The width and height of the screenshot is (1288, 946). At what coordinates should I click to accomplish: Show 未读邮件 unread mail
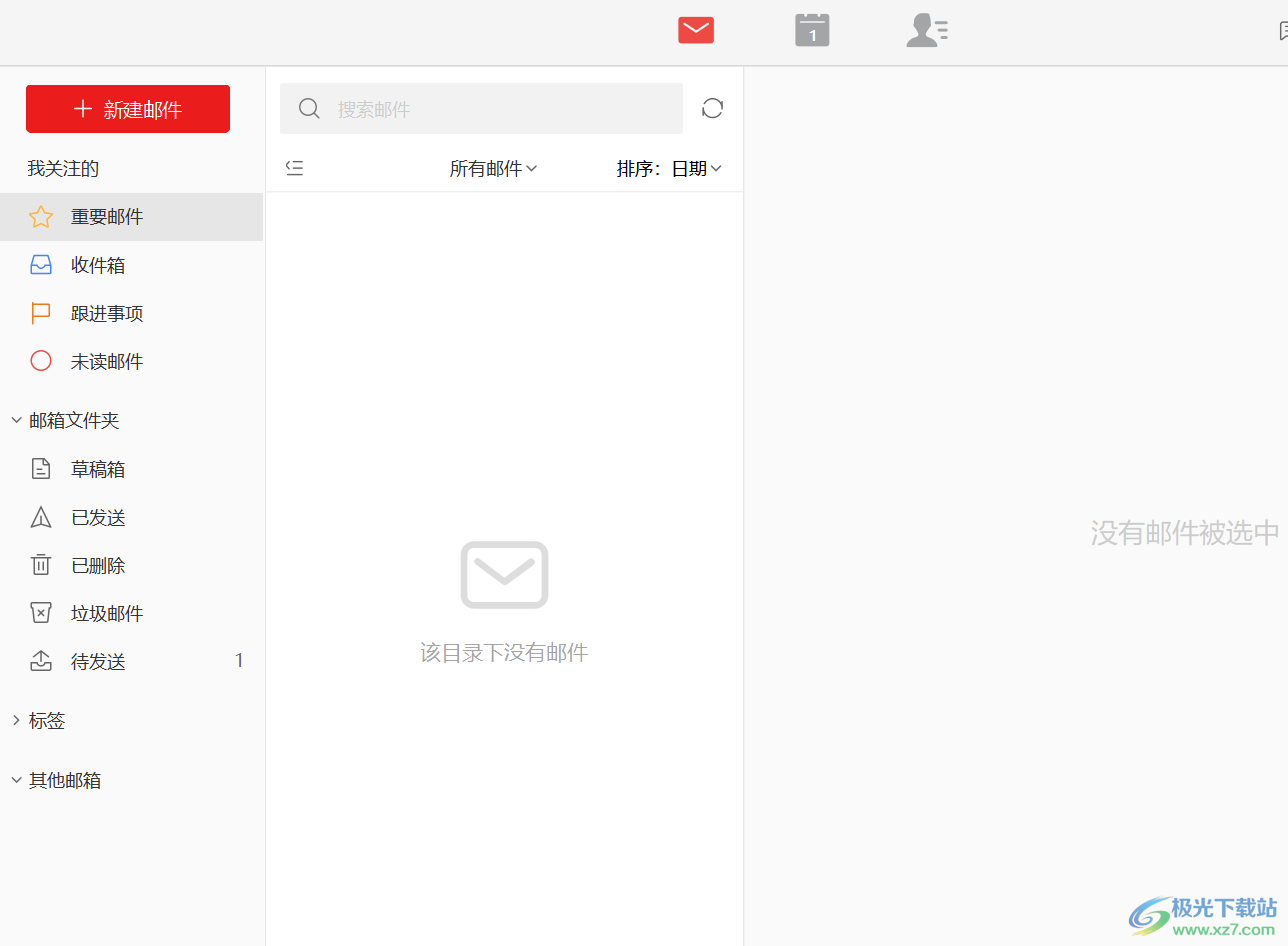coord(131,361)
